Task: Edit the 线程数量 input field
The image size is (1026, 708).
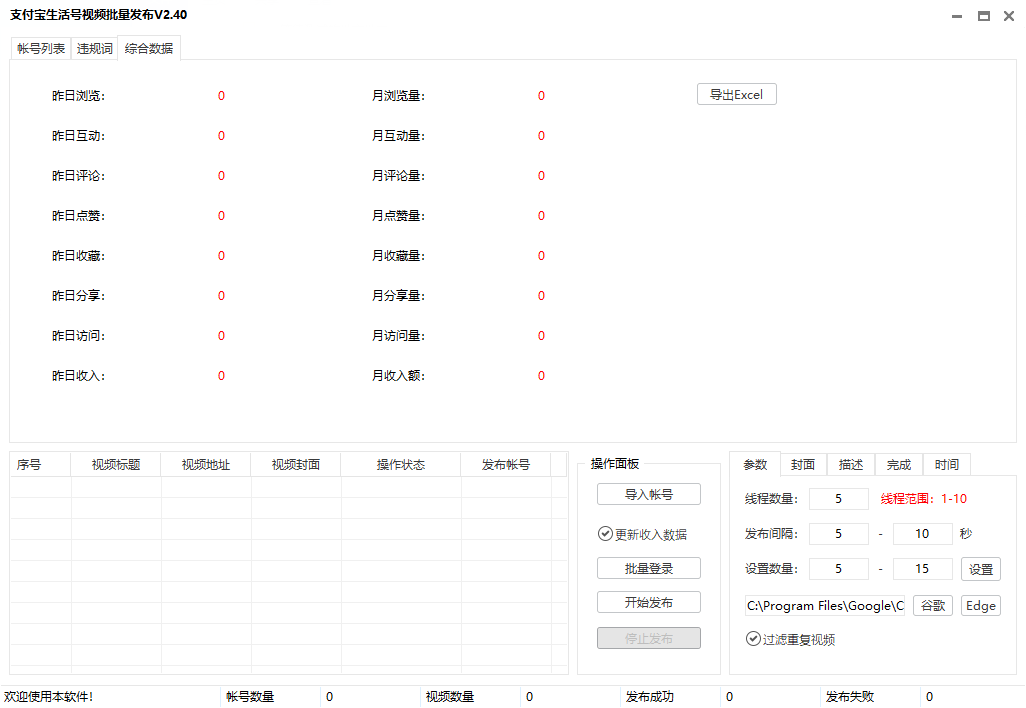Action: coord(838,499)
